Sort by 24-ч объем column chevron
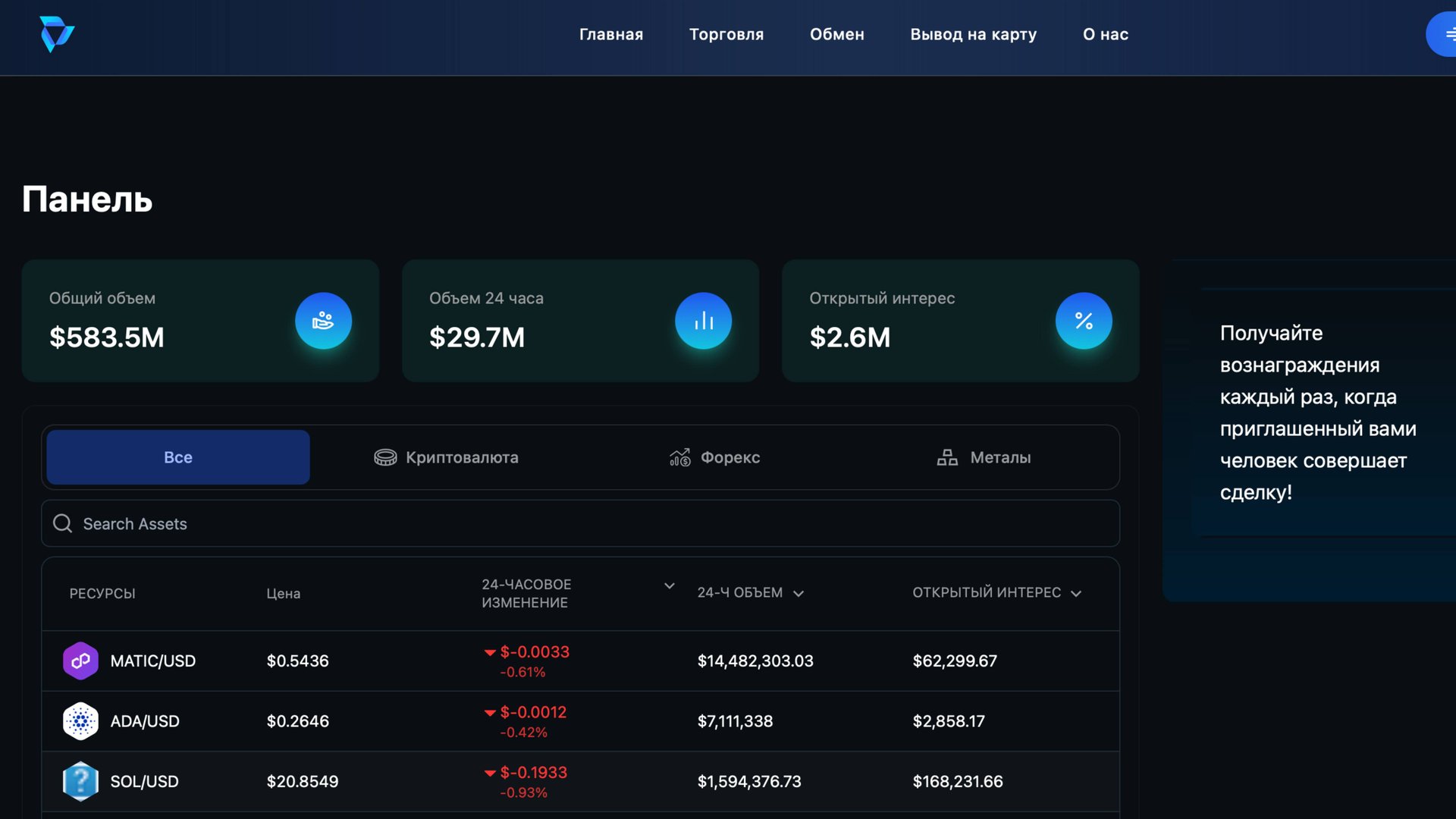The image size is (1456, 819). pos(798,594)
